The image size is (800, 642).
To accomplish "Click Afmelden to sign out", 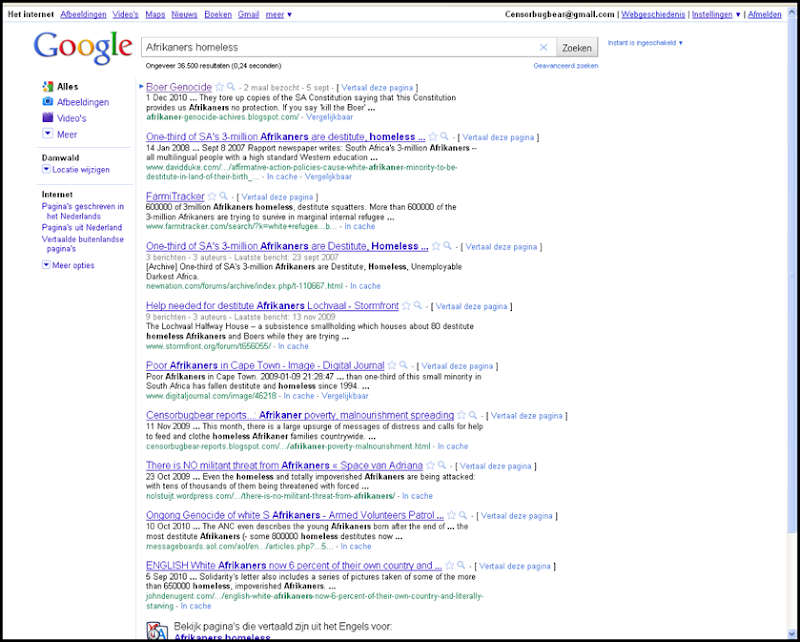I will (x=764, y=14).
